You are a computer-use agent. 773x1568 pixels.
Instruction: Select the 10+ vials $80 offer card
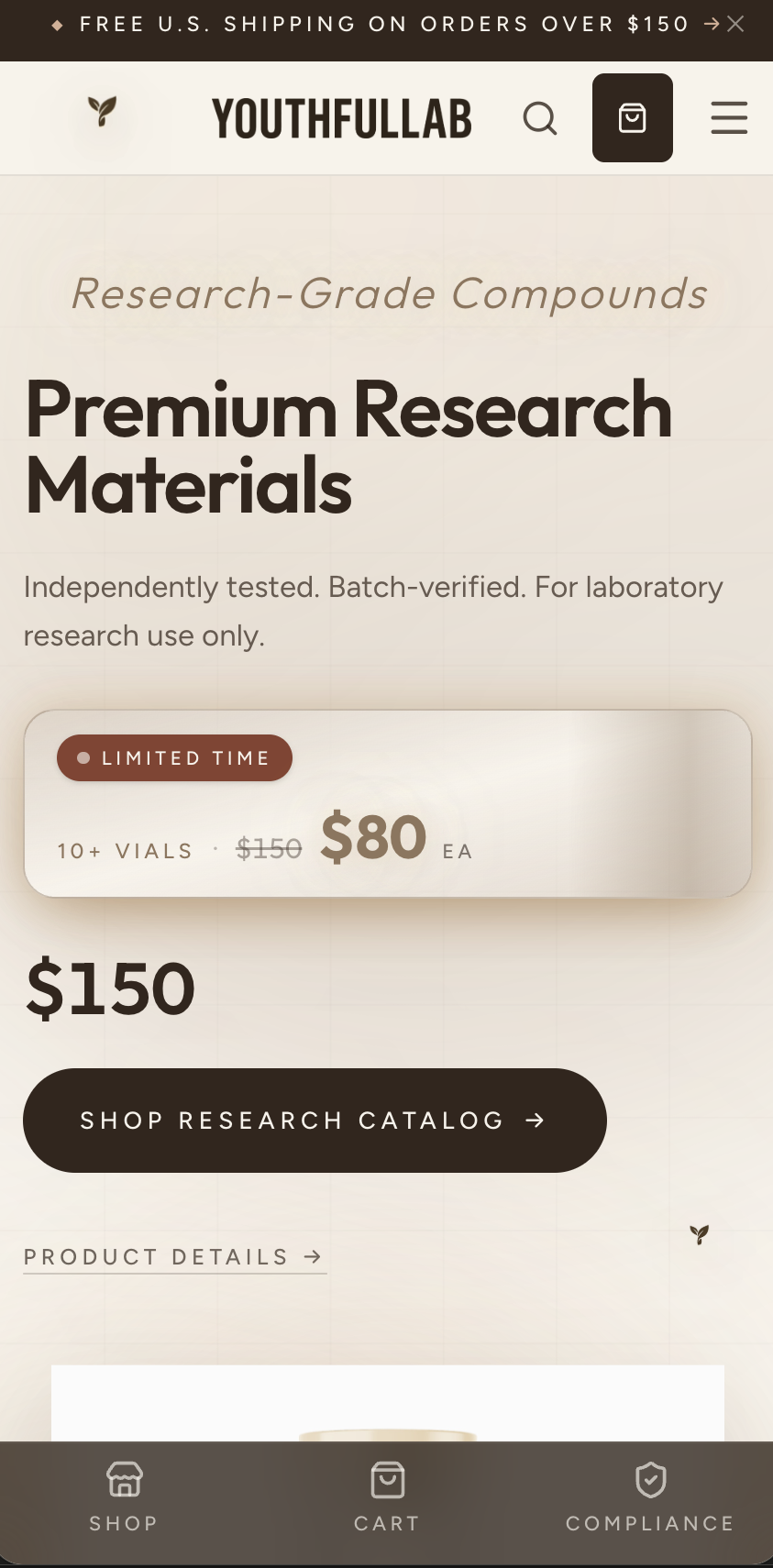[388, 803]
